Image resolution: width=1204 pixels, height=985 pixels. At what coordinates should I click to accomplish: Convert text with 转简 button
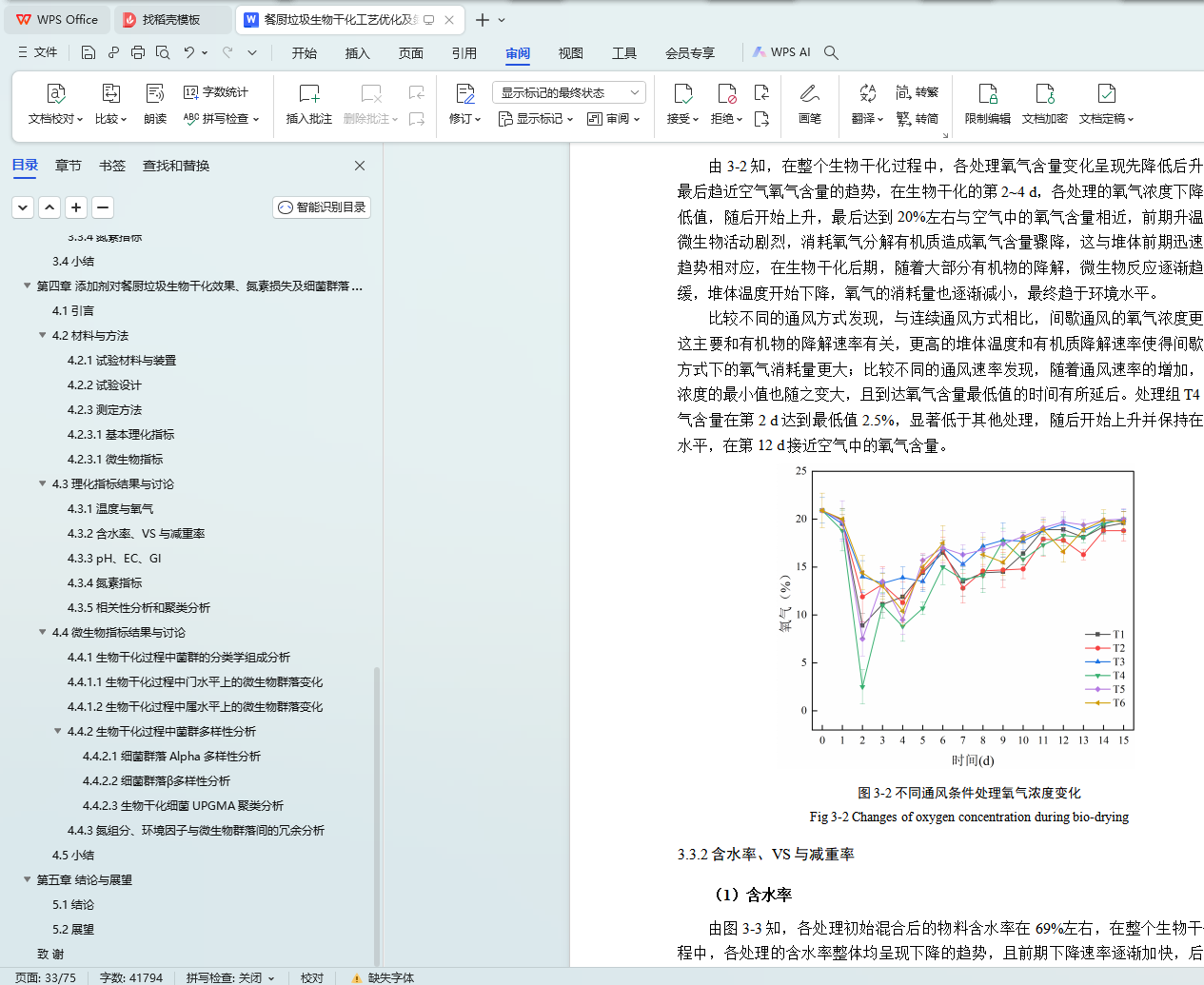918,119
